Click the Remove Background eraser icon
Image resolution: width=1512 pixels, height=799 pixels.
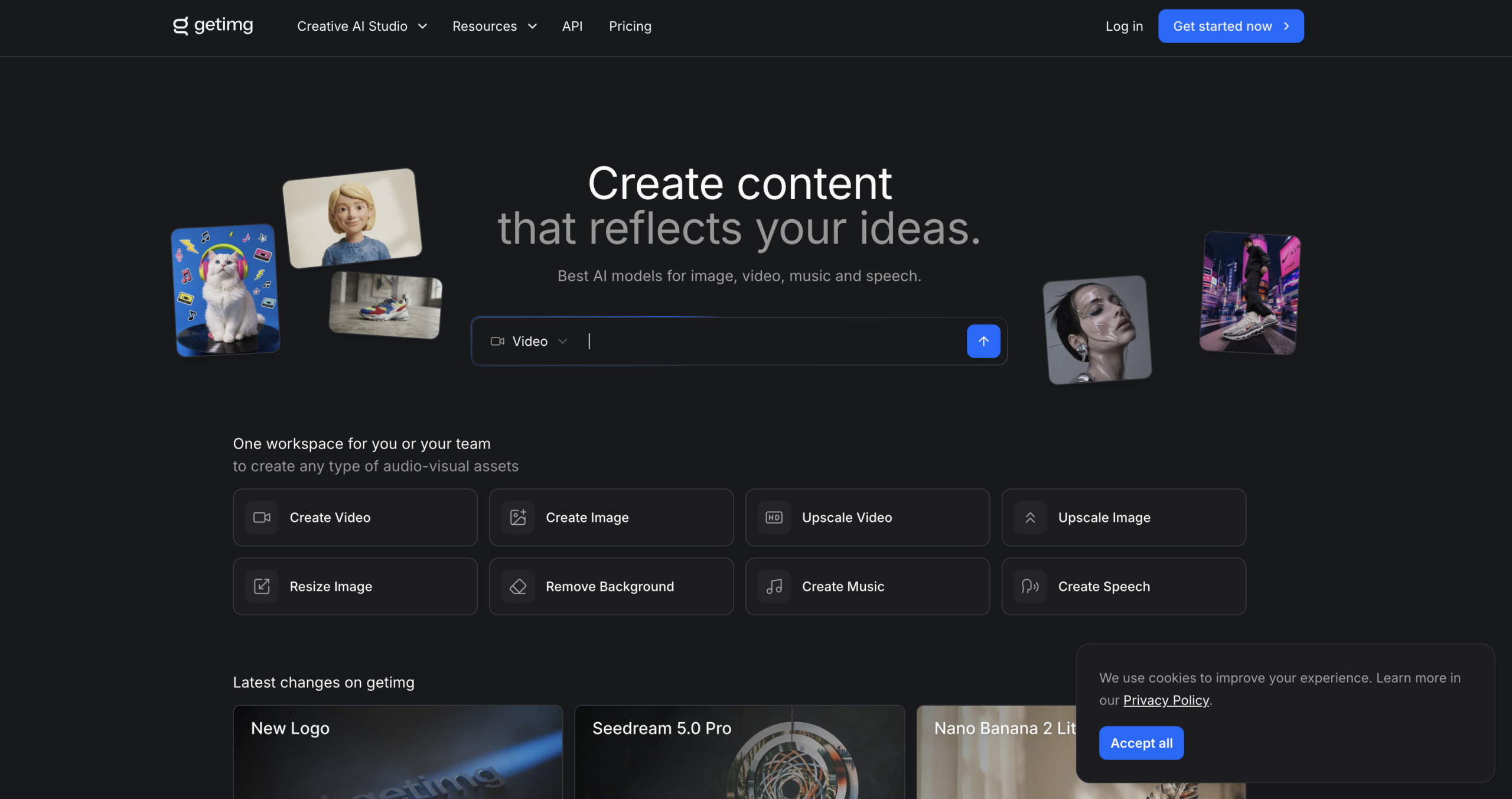tap(518, 586)
